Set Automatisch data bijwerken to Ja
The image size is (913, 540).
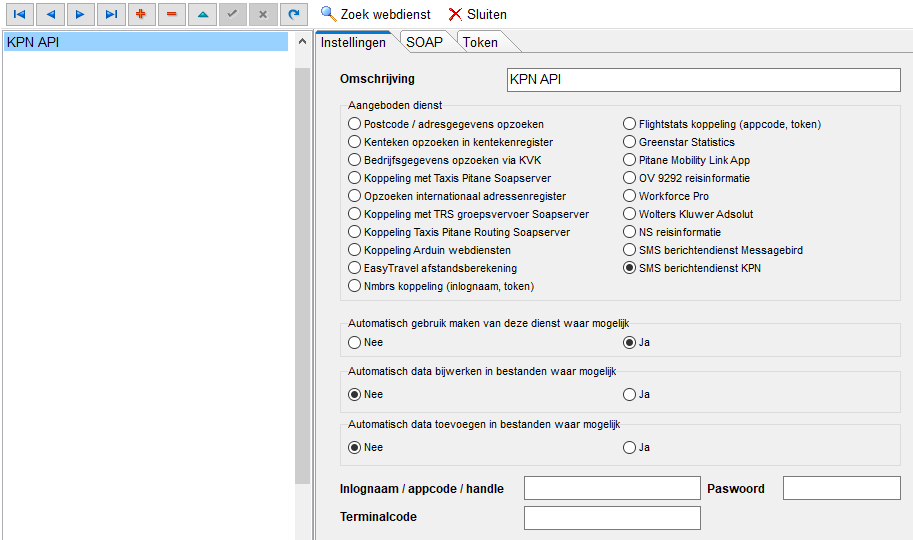(x=636, y=395)
